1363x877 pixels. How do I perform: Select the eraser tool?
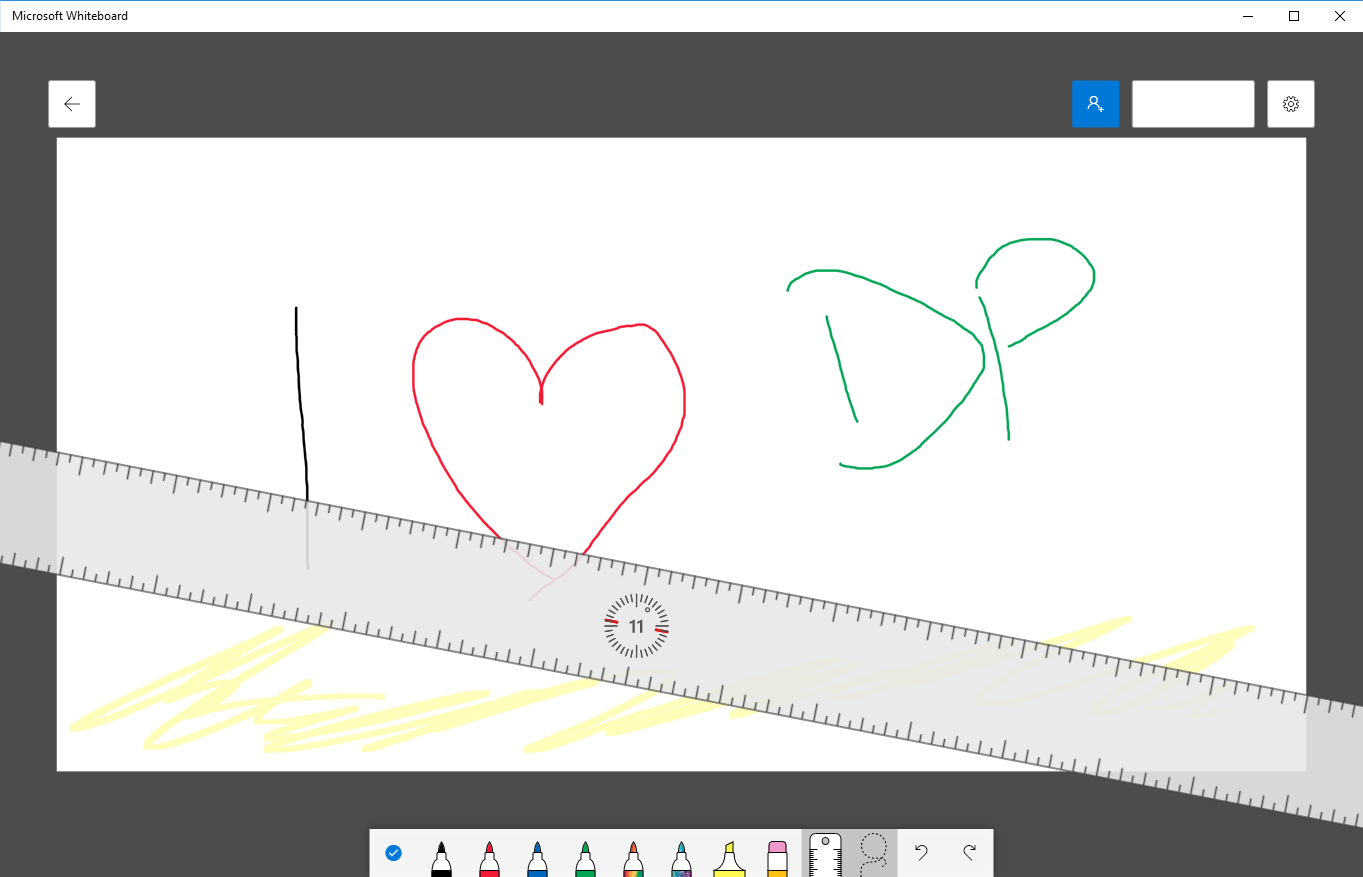777,859
